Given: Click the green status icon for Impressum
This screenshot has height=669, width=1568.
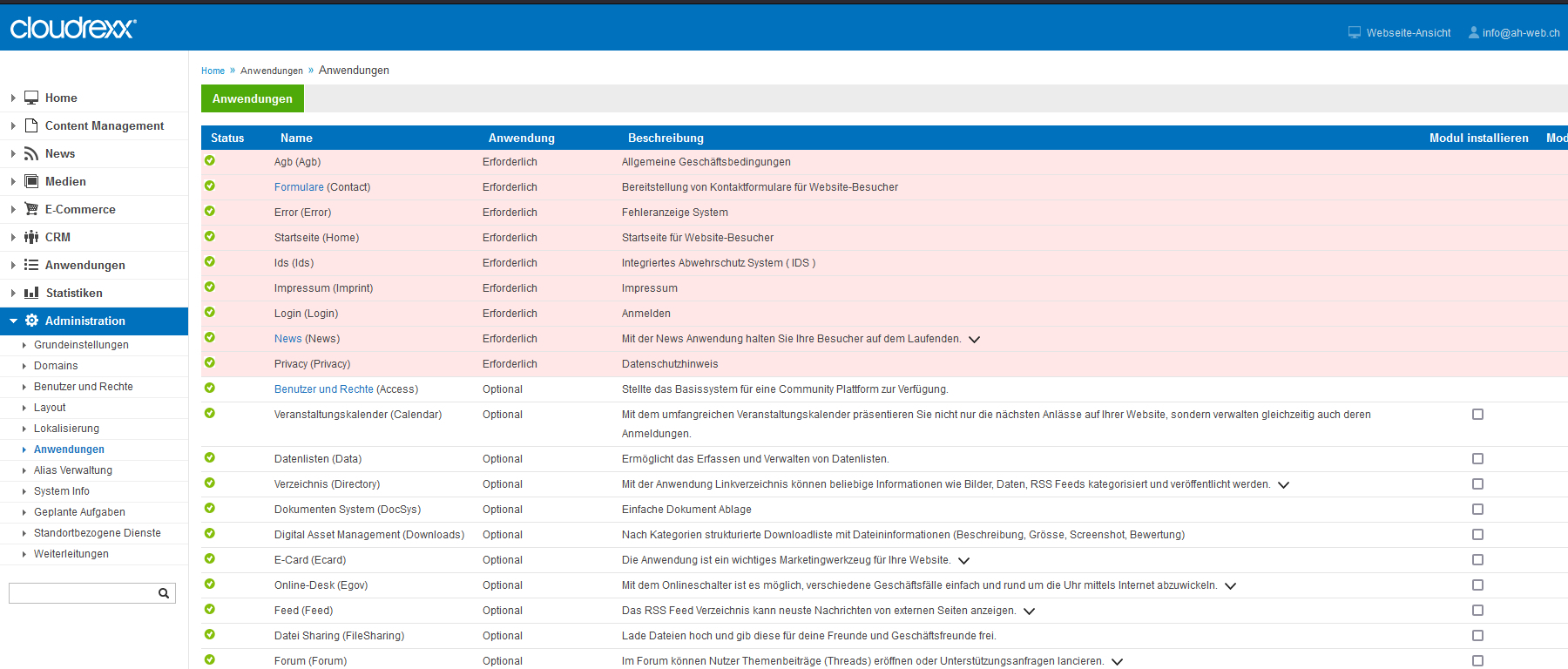Looking at the screenshot, I should click(x=210, y=287).
